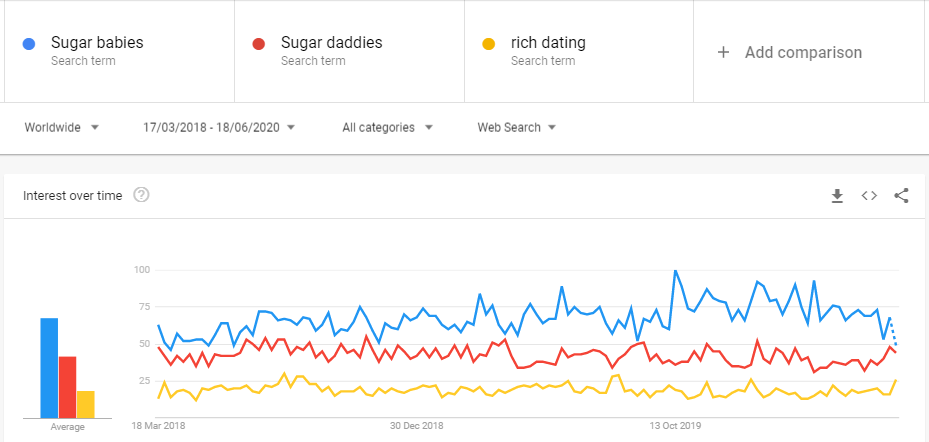Expand the Web Search type dropdown

[x=516, y=127]
